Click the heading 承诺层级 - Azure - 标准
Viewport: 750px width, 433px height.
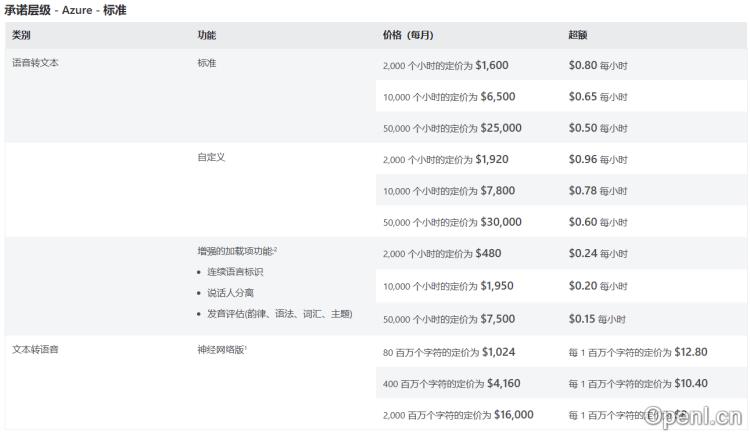[x=66, y=10]
